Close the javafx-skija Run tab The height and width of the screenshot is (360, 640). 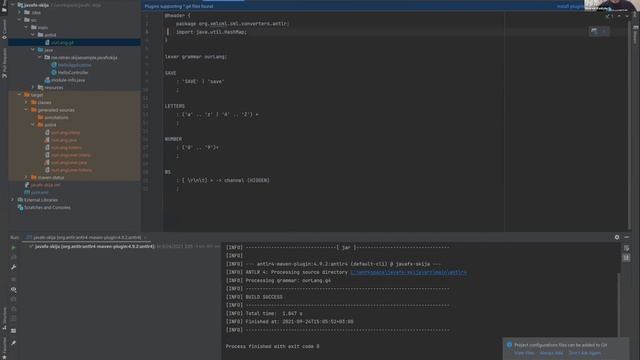[x=145, y=237]
